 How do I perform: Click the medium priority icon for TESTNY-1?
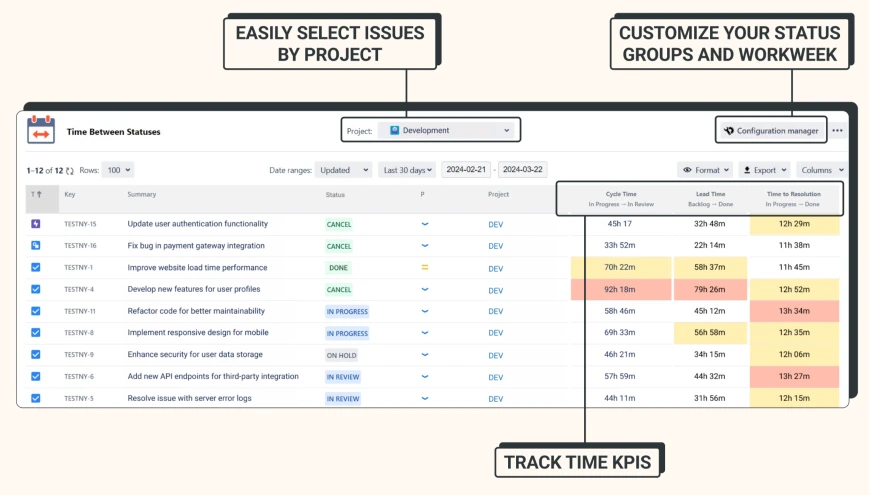[424, 267]
